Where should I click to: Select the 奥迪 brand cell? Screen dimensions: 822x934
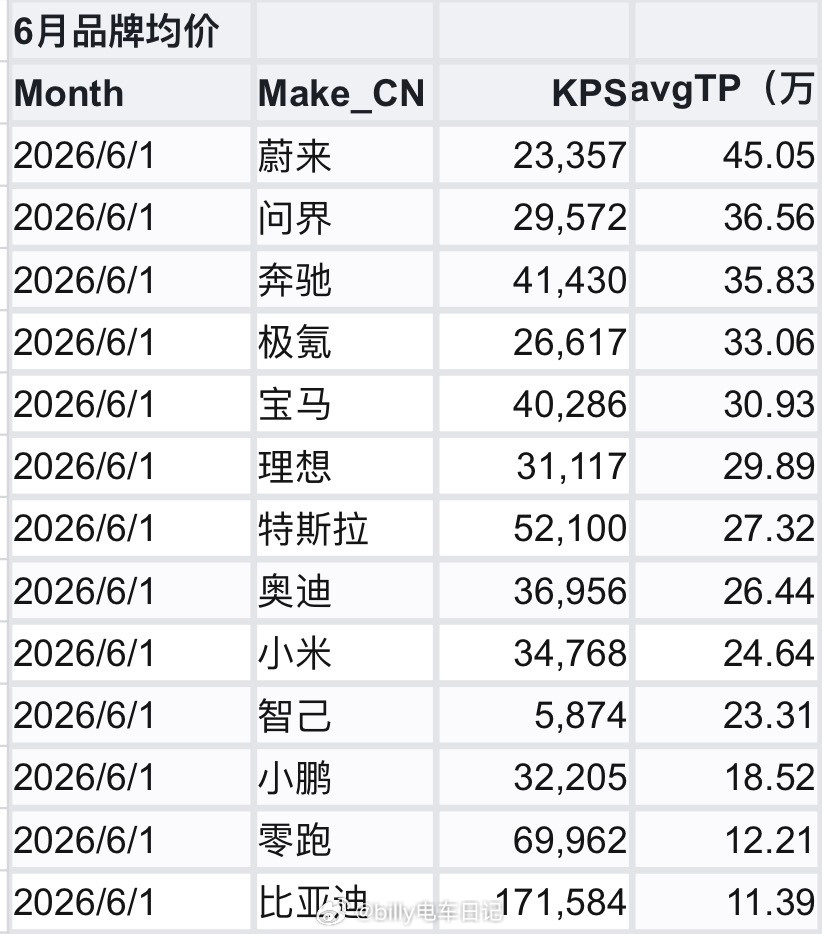(345, 590)
